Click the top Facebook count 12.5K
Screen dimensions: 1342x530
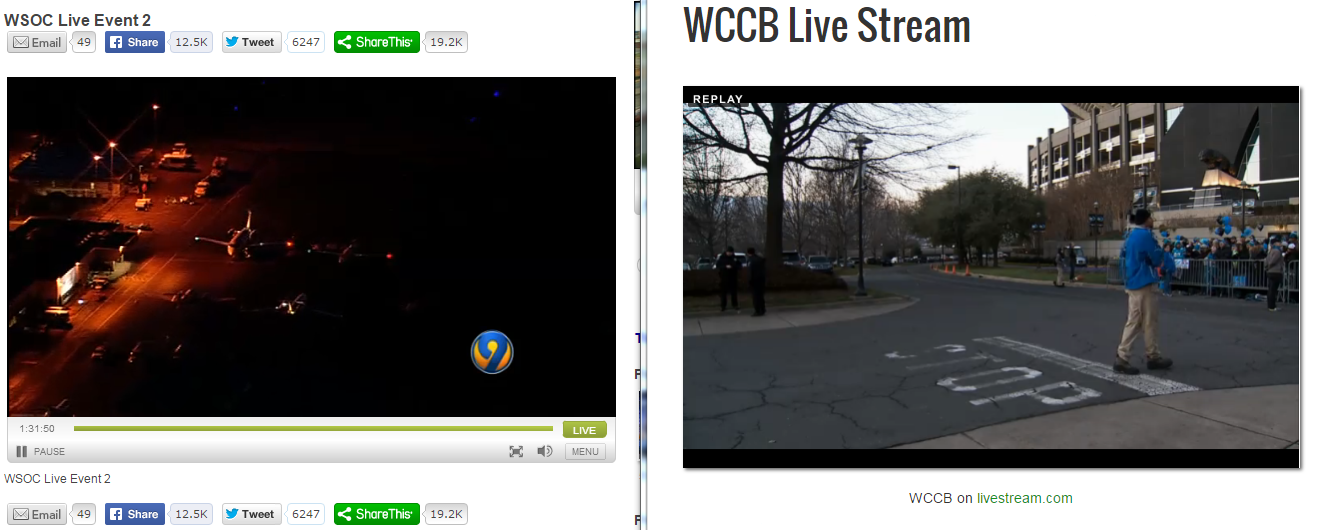[191, 42]
